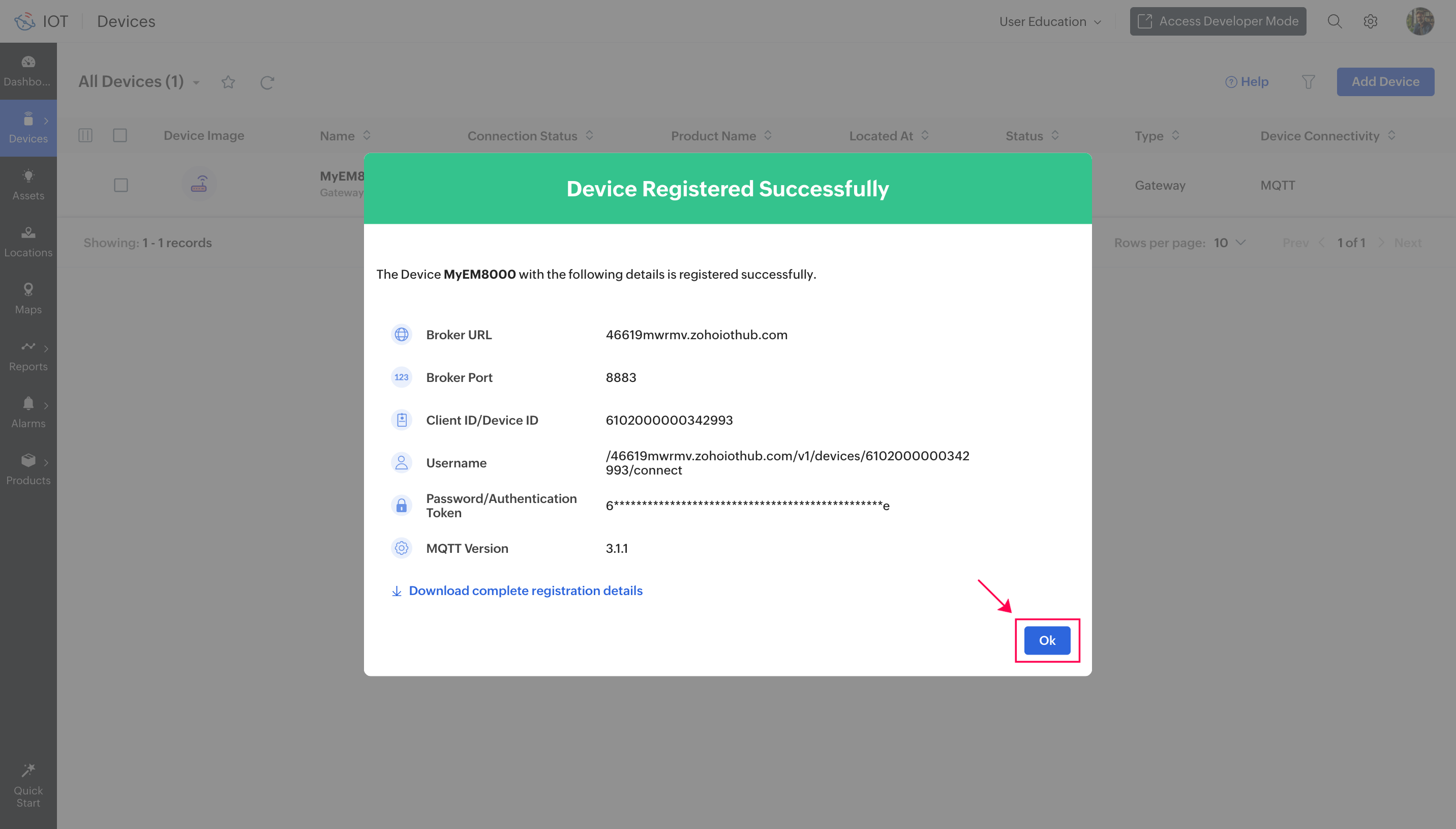Viewport: 1456px width, 829px height.
Task: Go to Dashboard in sidebar
Action: pyautogui.click(x=28, y=71)
